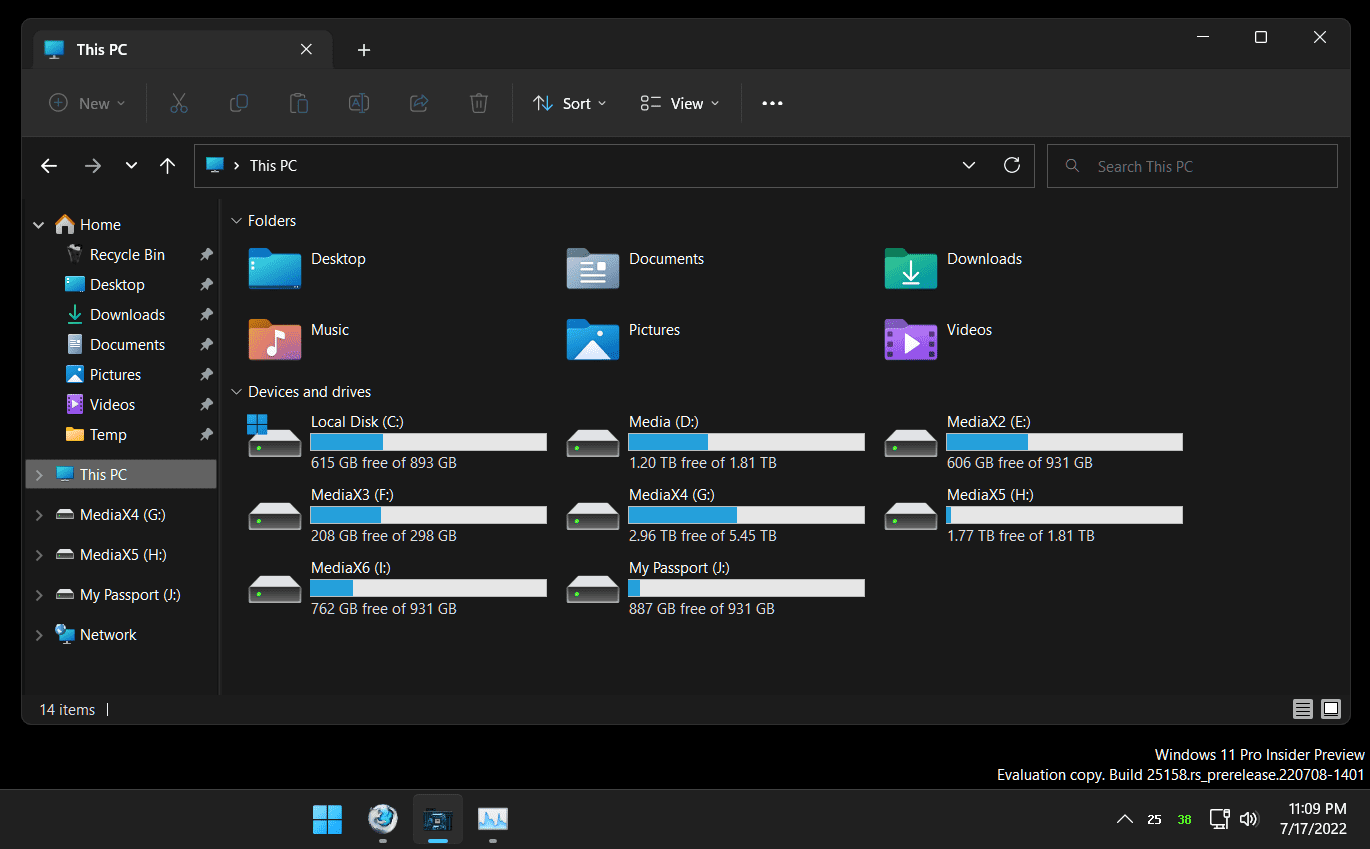Expand My Passport (J:) in the sidebar
The height and width of the screenshot is (849, 1370).
click(39, 595)
